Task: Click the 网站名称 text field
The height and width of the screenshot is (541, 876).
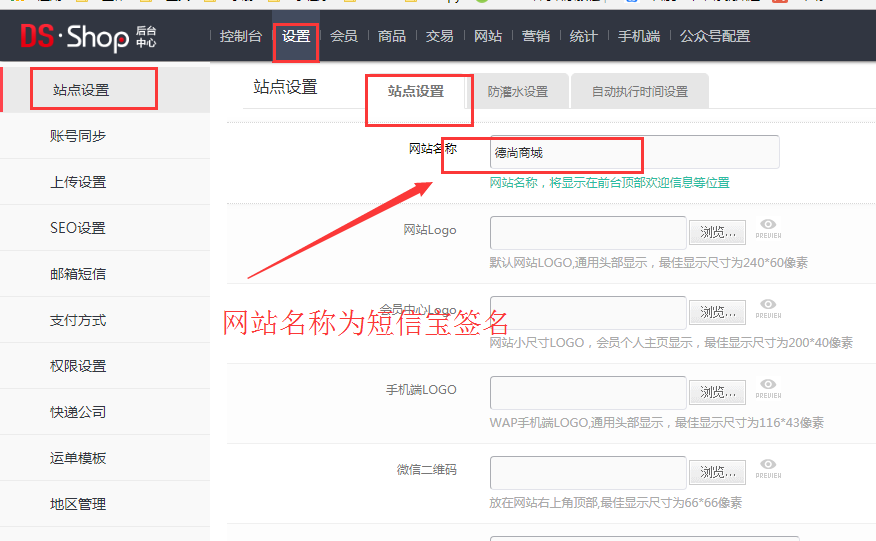Action: pos(634,153)
